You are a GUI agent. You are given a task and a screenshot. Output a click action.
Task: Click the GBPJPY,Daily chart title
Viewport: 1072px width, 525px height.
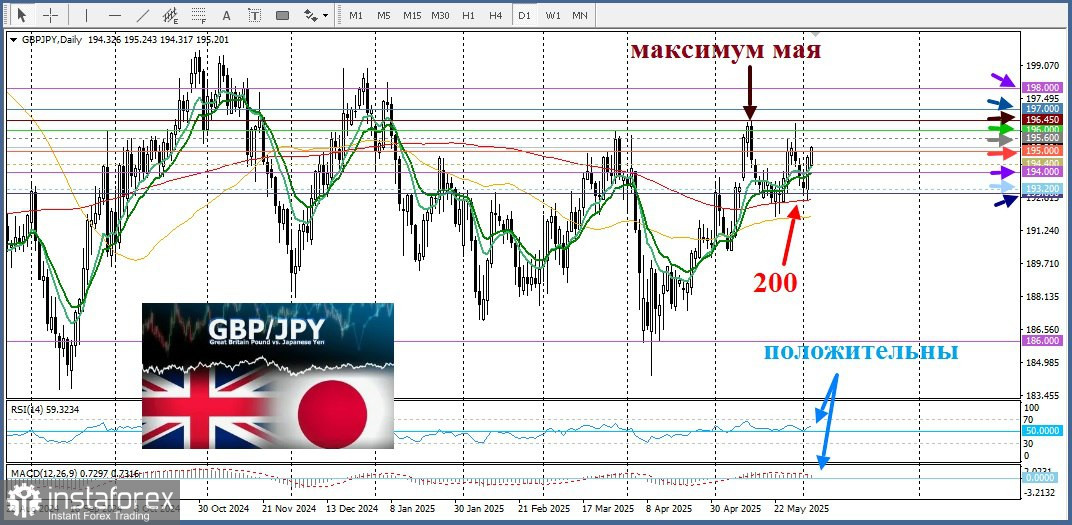pyautogui.click(x=51, y=40)
